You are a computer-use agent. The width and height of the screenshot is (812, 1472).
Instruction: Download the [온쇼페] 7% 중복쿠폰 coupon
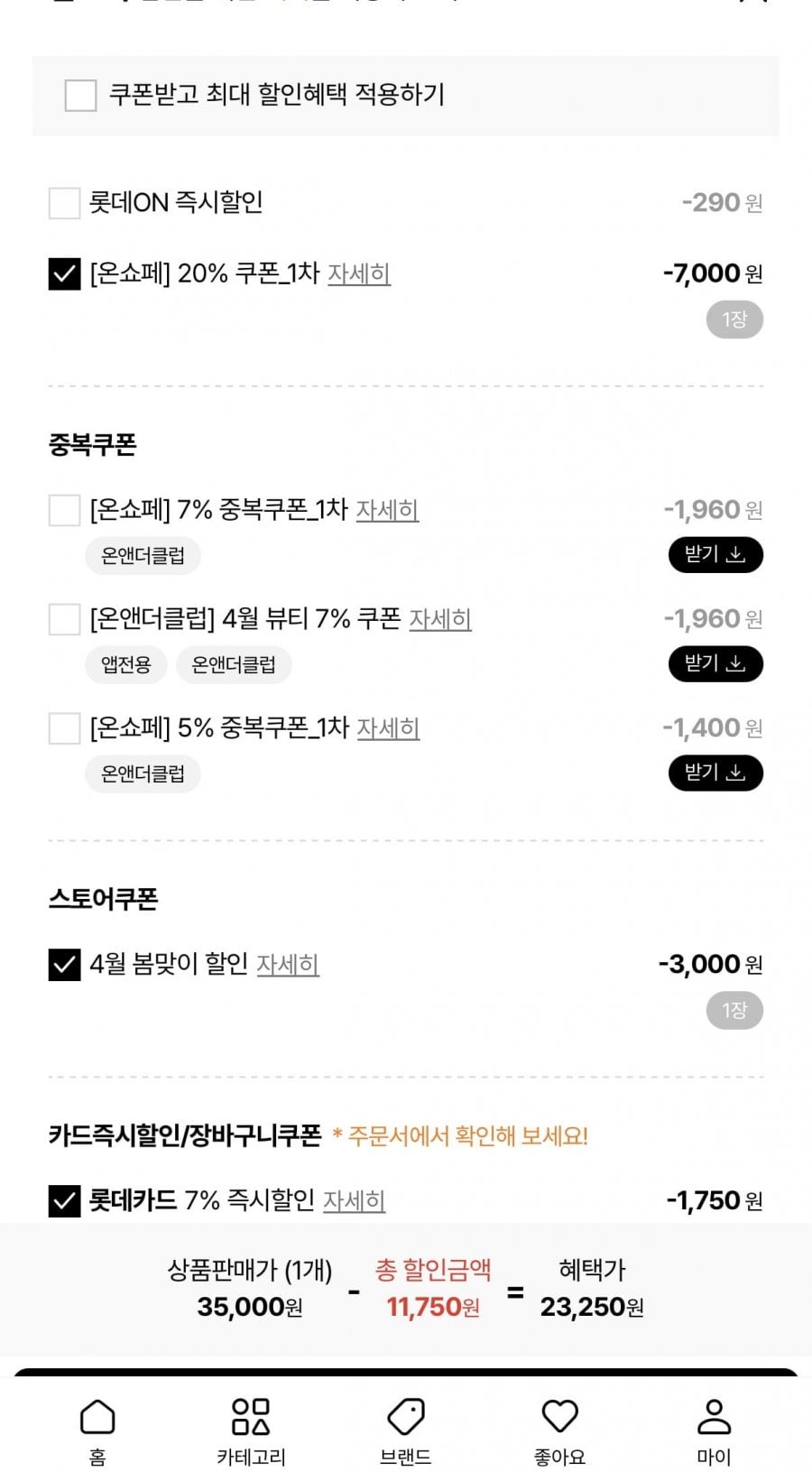point(715,555)
